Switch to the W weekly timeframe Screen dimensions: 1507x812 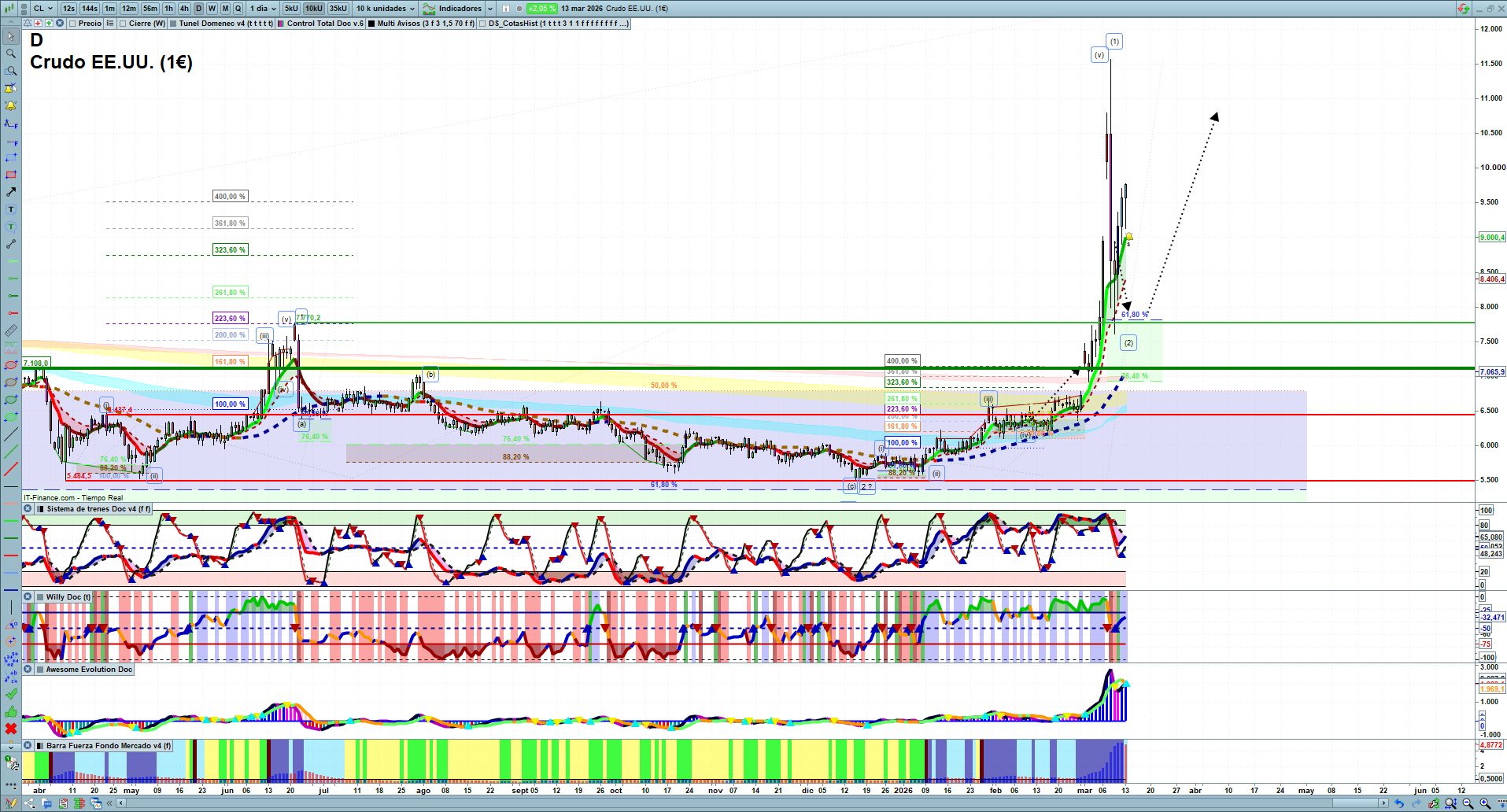point(212,9)
